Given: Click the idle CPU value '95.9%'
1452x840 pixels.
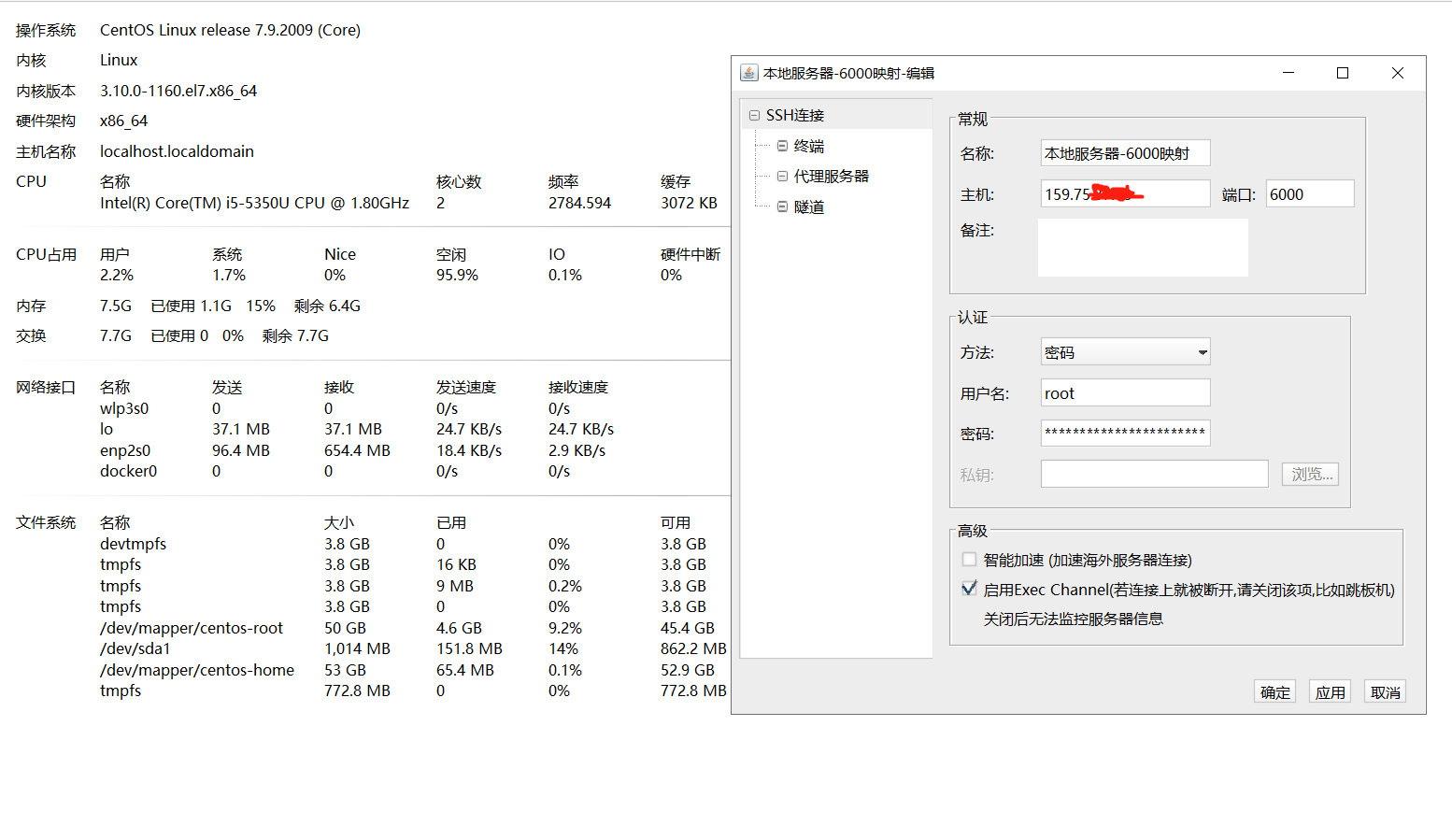Looking at the screenshot, I should click(x=457, y=275).
